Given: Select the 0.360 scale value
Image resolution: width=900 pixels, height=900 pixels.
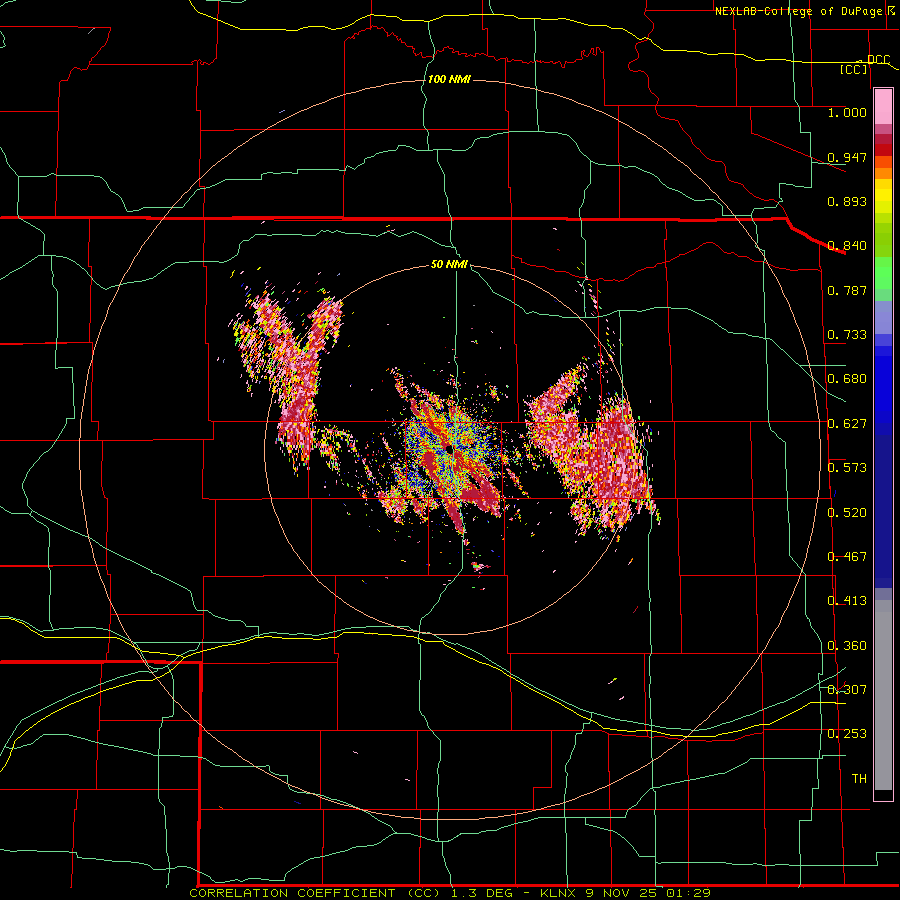Looking at the screenshot, I should click(x=847, y=646).
